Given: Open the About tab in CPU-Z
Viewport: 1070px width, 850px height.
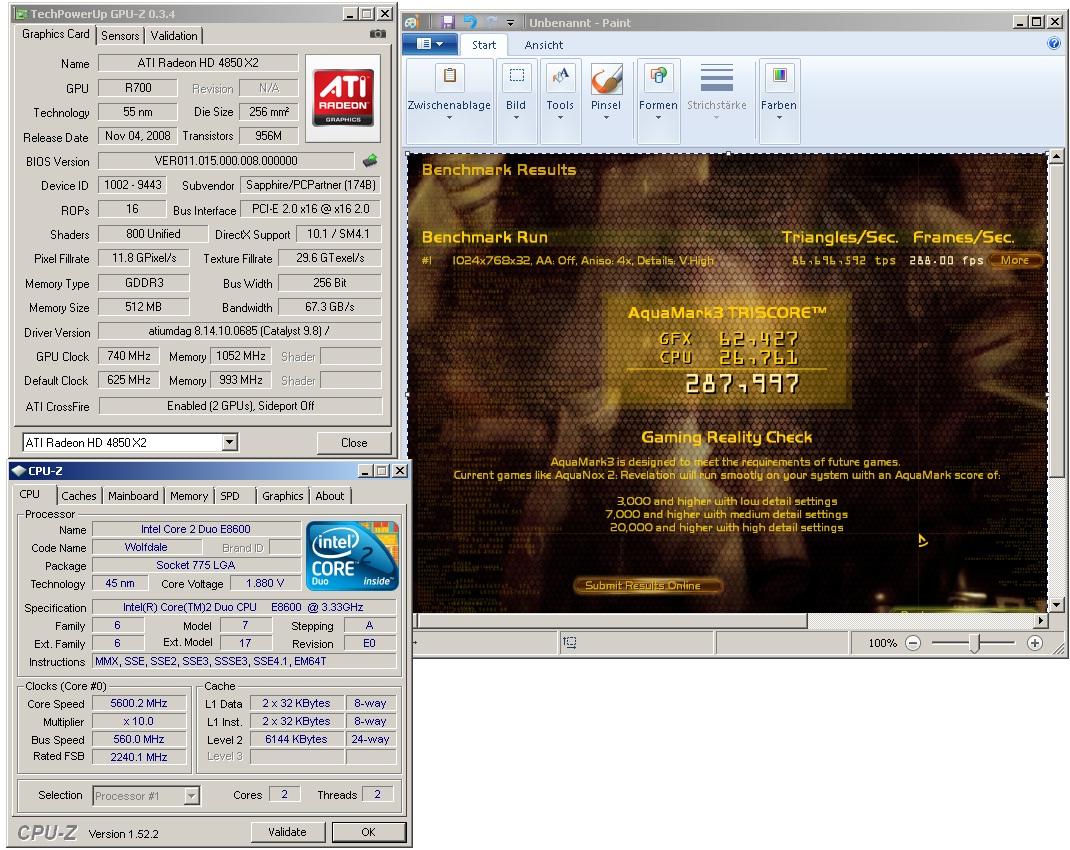Looking at the screenshot, I should point(330,496).
